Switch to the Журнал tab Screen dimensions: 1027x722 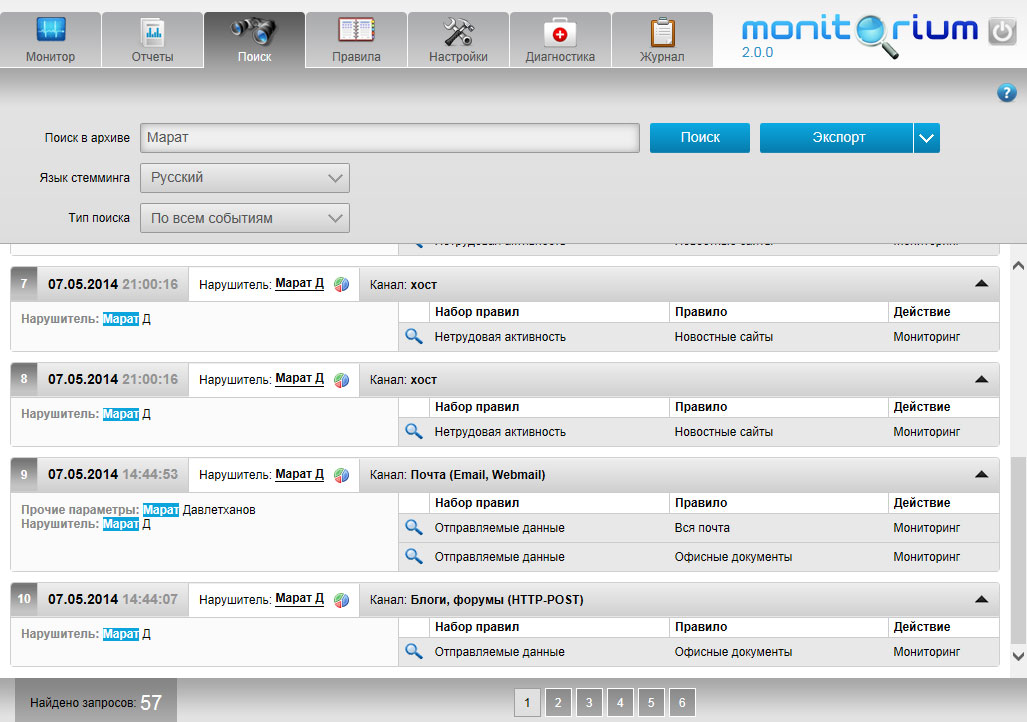662,40
